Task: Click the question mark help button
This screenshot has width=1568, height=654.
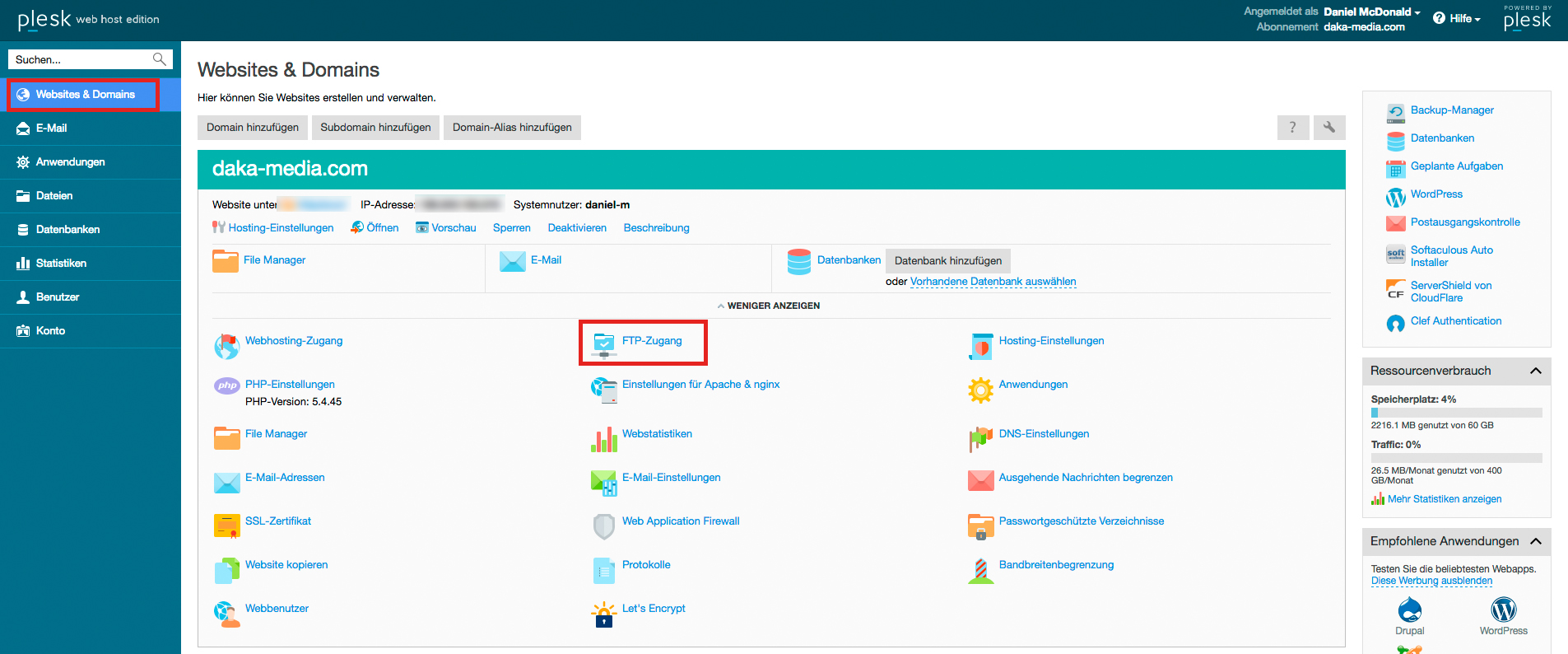Action: 1292,128
